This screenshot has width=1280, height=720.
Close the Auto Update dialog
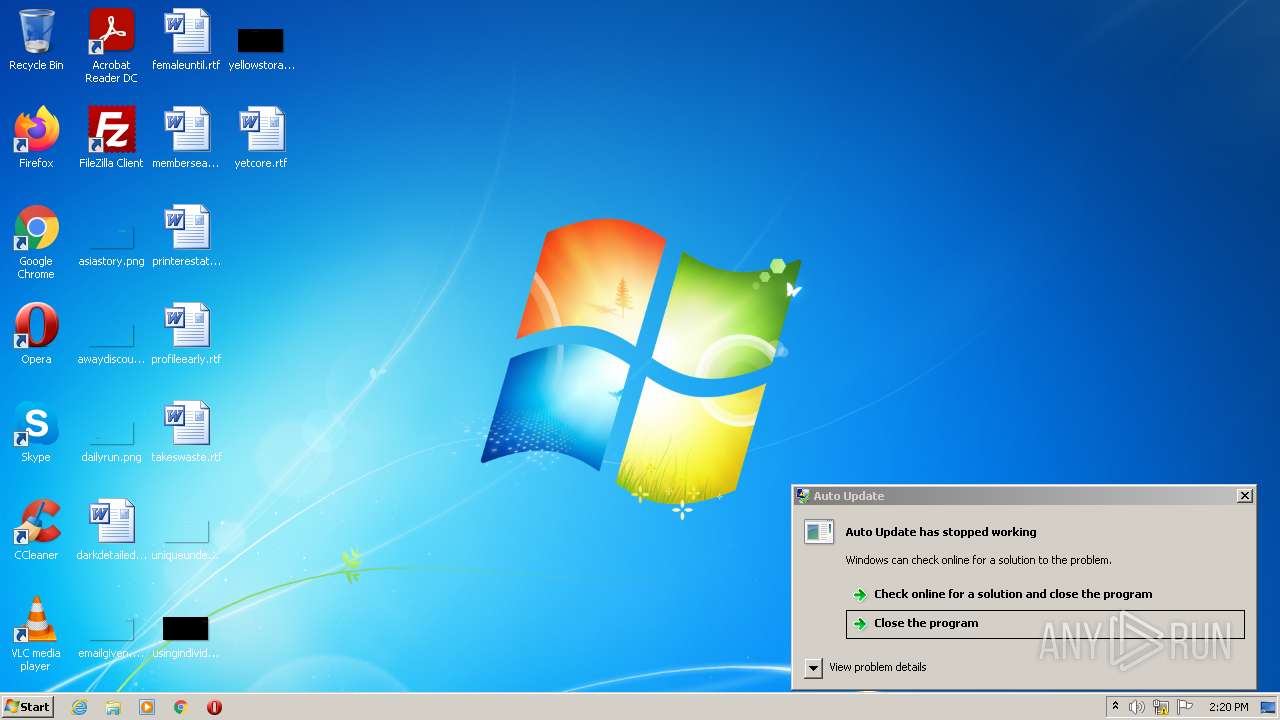click(x=1245, y=496)
